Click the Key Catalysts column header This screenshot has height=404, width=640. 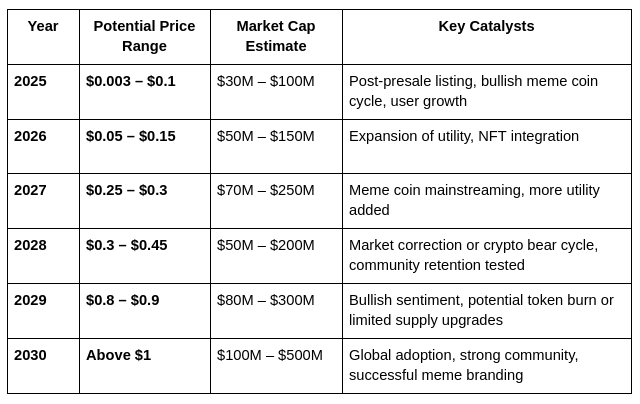point(486,26)
